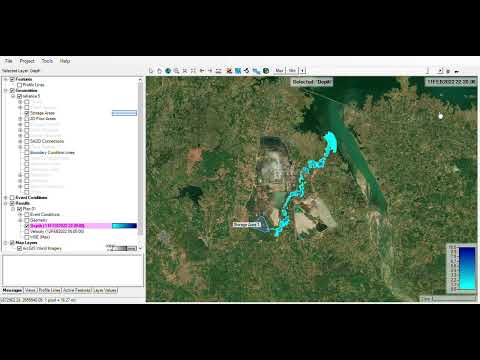Open the Tools menu
The width and height of the screenshot is (480, 360).
click(47, 61)
